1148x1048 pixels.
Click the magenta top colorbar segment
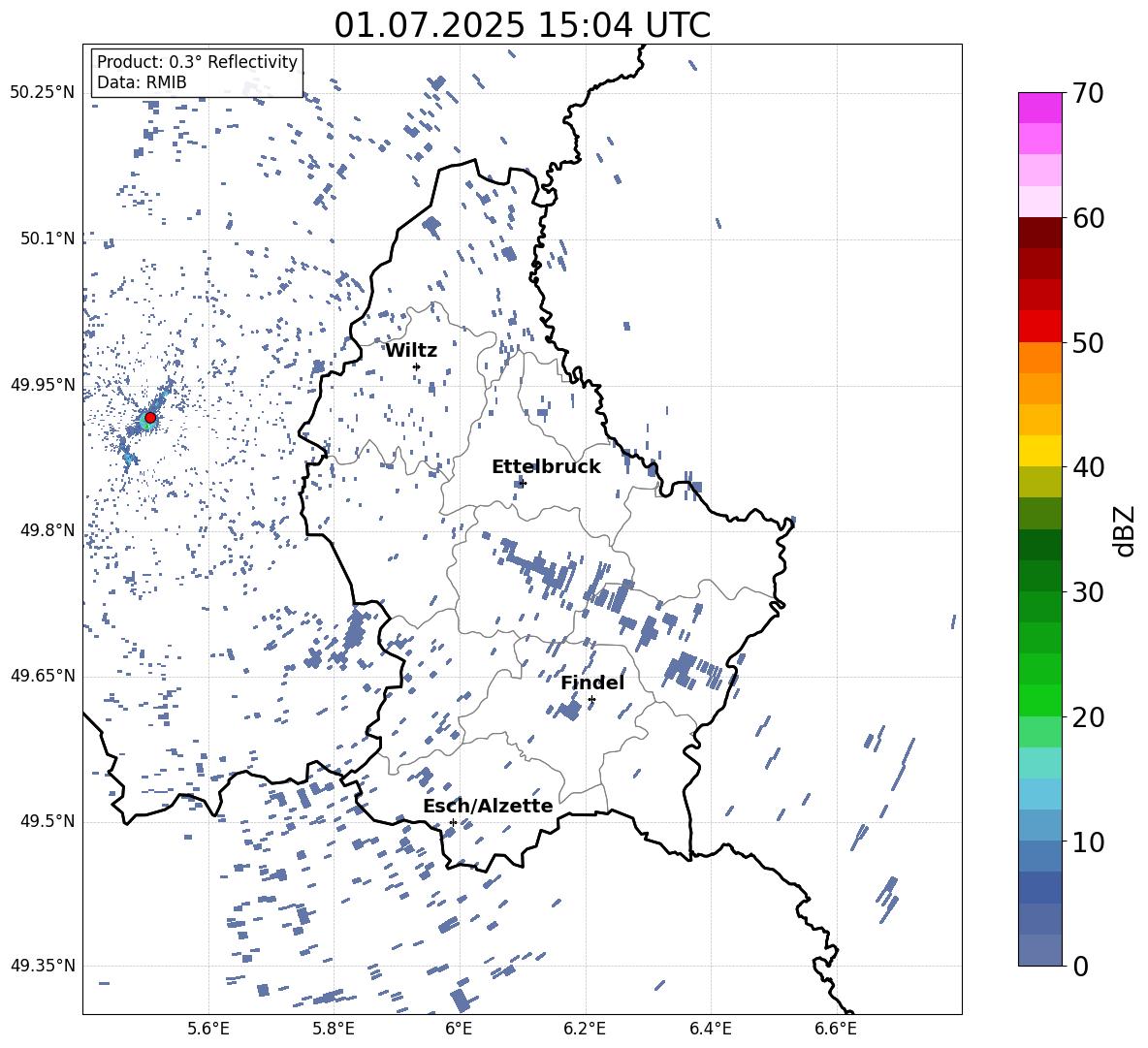click(1039, 109)
